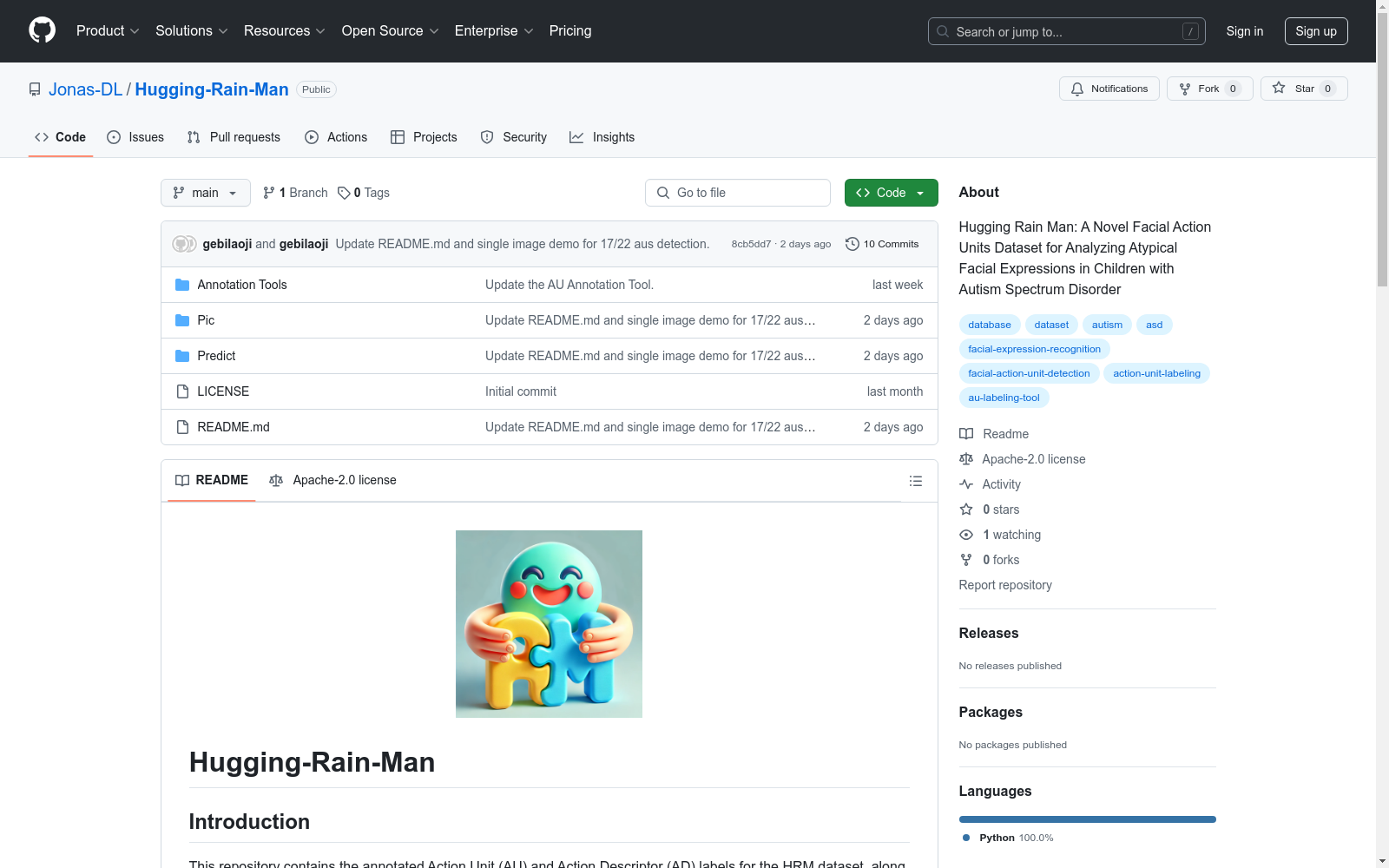
Task: Click the au-labeling-tool topic tag
Action: tap(1004, 398)
